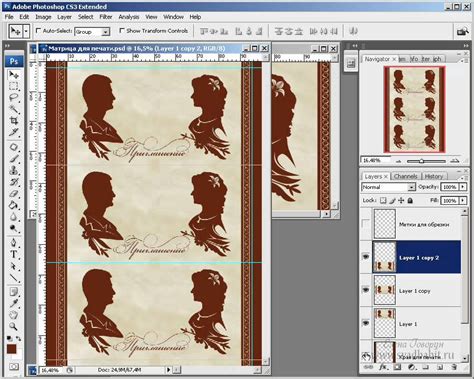Toggle lock image pixels brush icon
The height and width of the screenshot is (379, 474).
[x=392, y=200]
